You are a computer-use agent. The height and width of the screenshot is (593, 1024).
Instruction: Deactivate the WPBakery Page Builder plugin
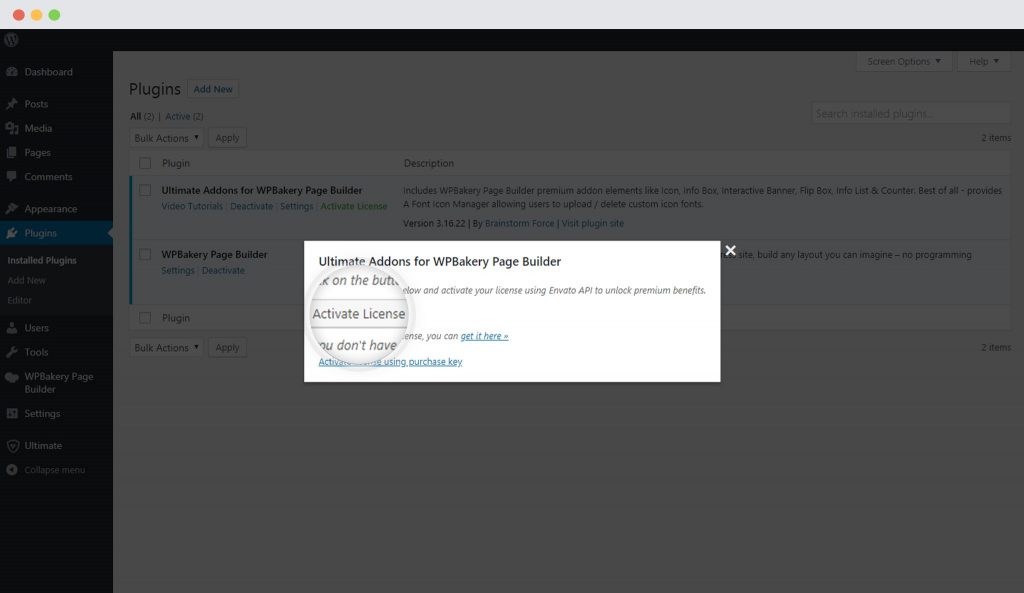[223, 270]
